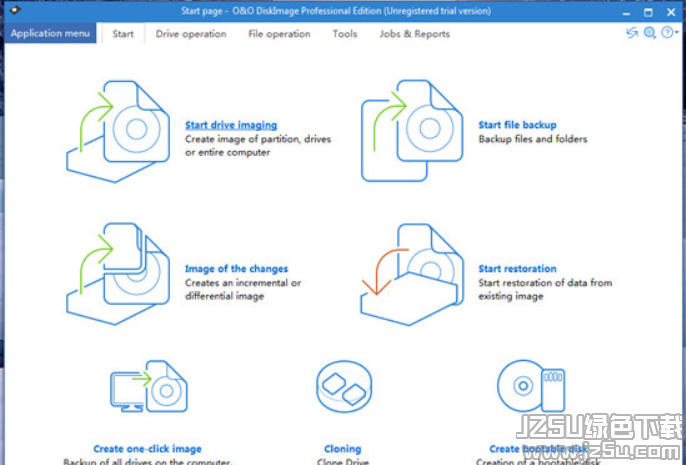
Task: Minimize the DiskImage window
Action: 626,12
